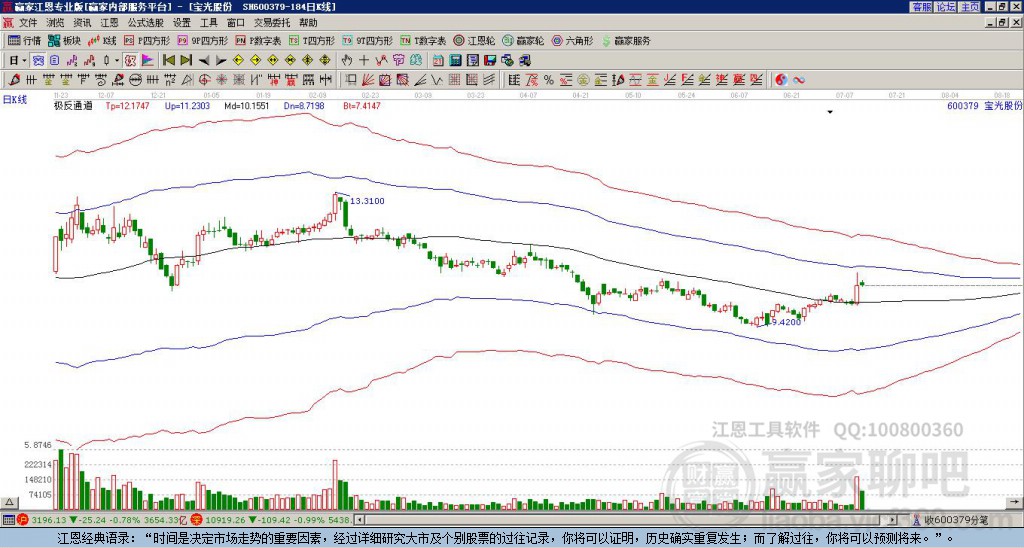Click the 极反通道 indicator name
1024x548 pixels.
(x=72, y=105)
